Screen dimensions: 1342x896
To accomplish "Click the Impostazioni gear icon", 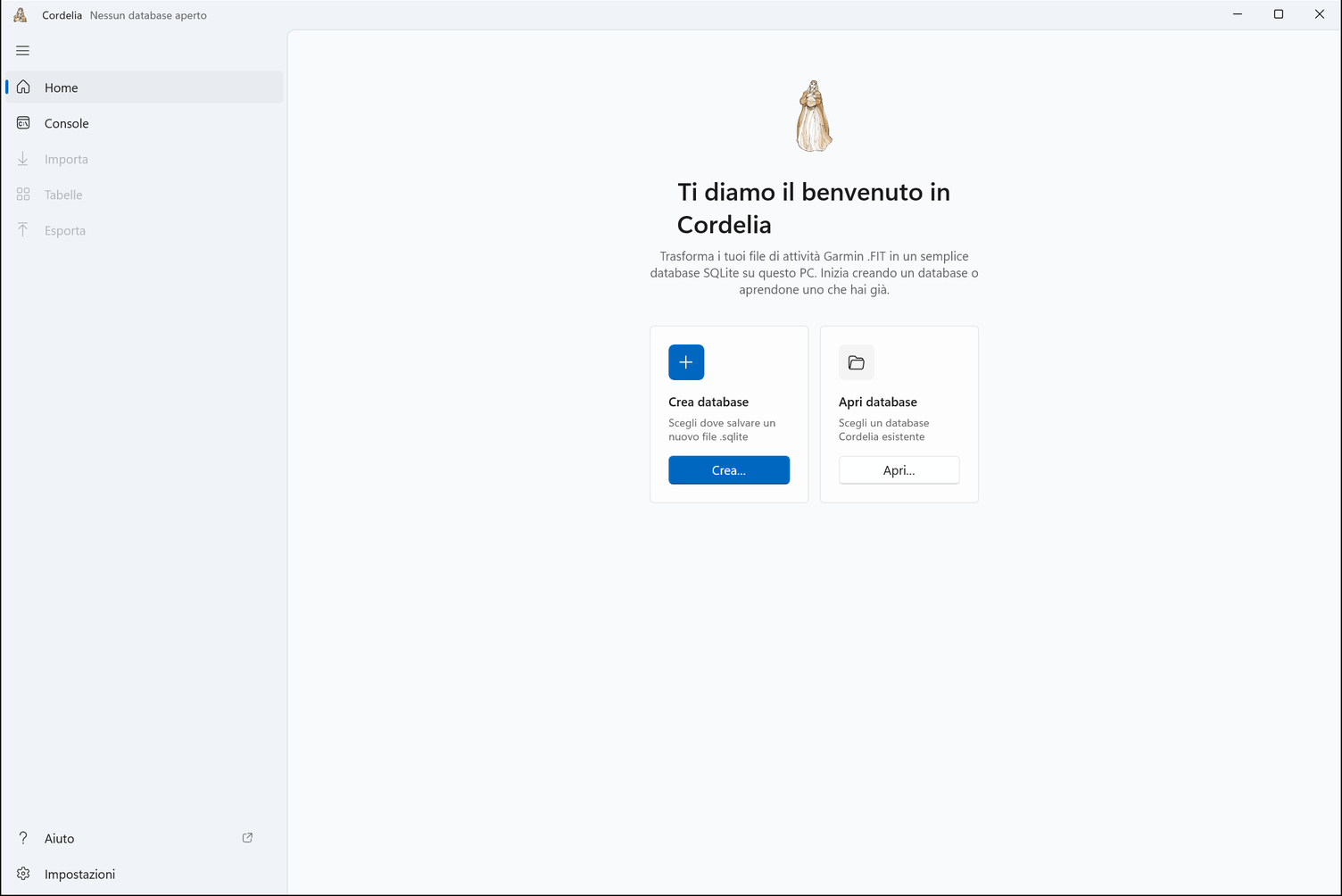I will coord(23,874).
